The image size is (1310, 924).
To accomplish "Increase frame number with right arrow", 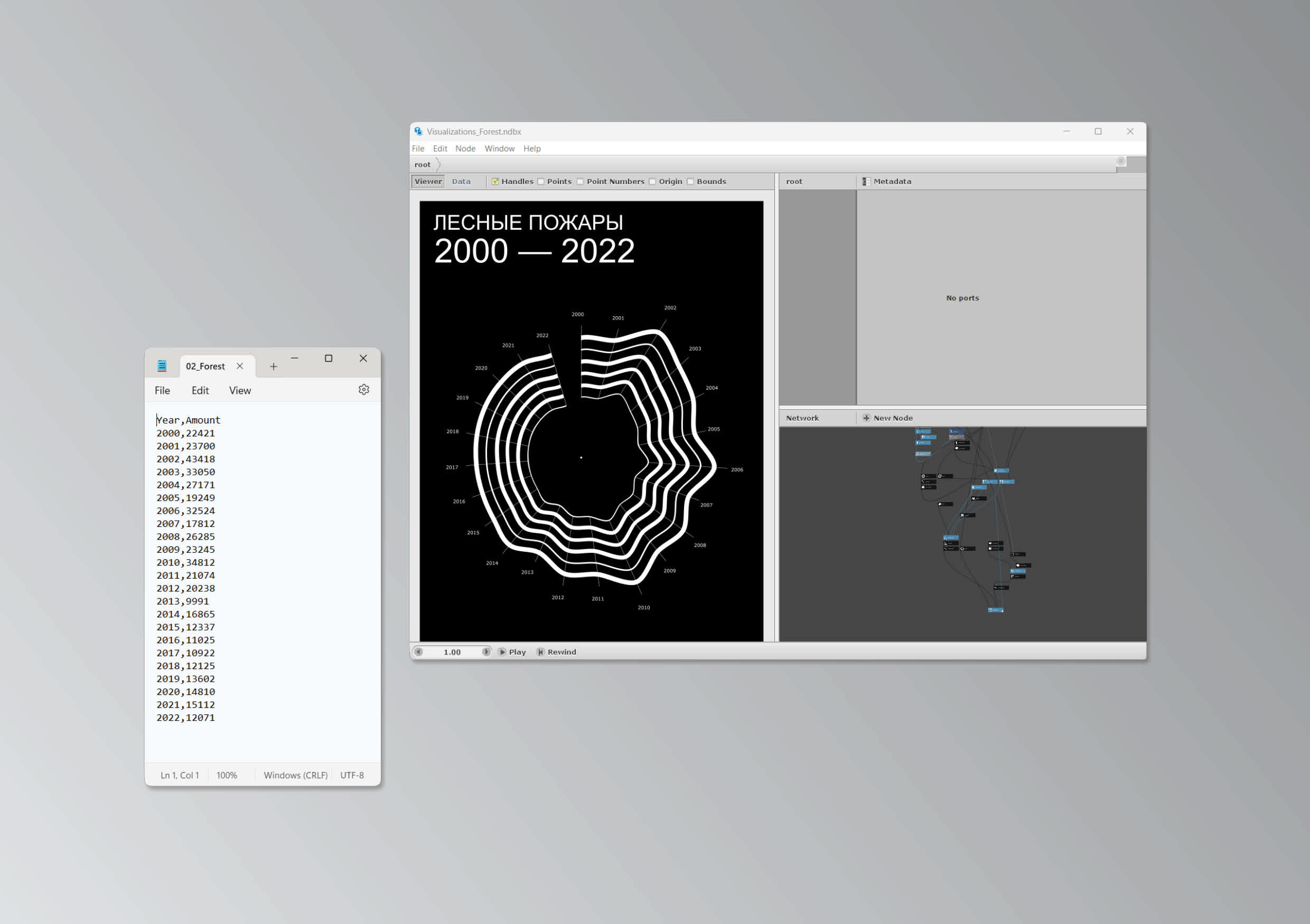I will [486, 652].
